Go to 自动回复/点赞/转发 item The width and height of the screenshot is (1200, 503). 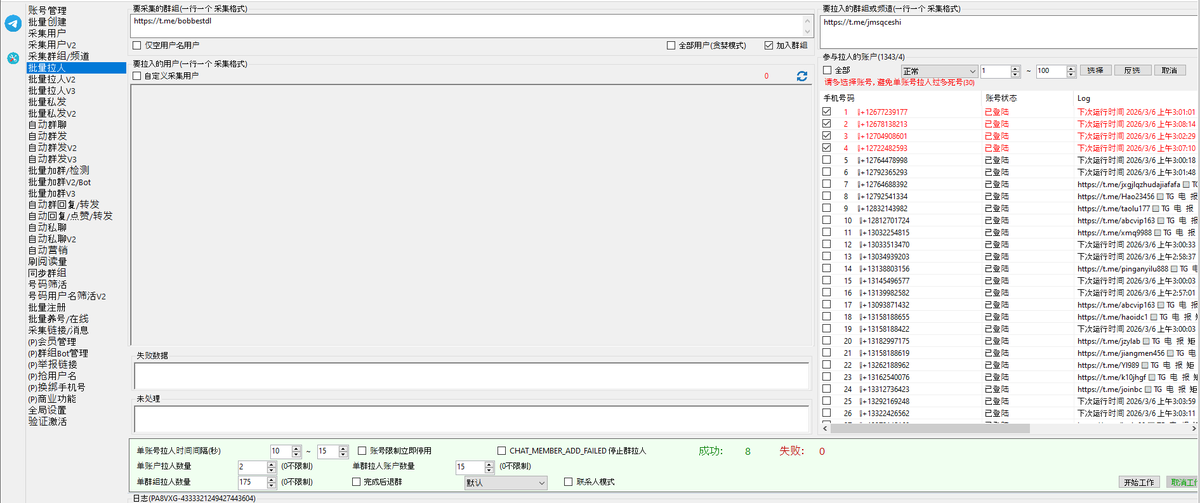70,216
